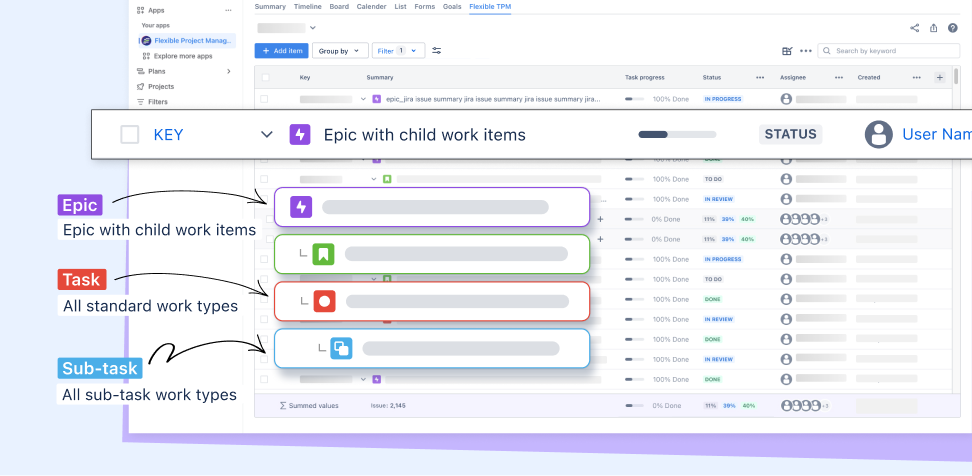Image resolution: width=972 pixels, height=476 pixels.
Task: Check the box for the epic_jira issue row
Action: tap(265, 99)
